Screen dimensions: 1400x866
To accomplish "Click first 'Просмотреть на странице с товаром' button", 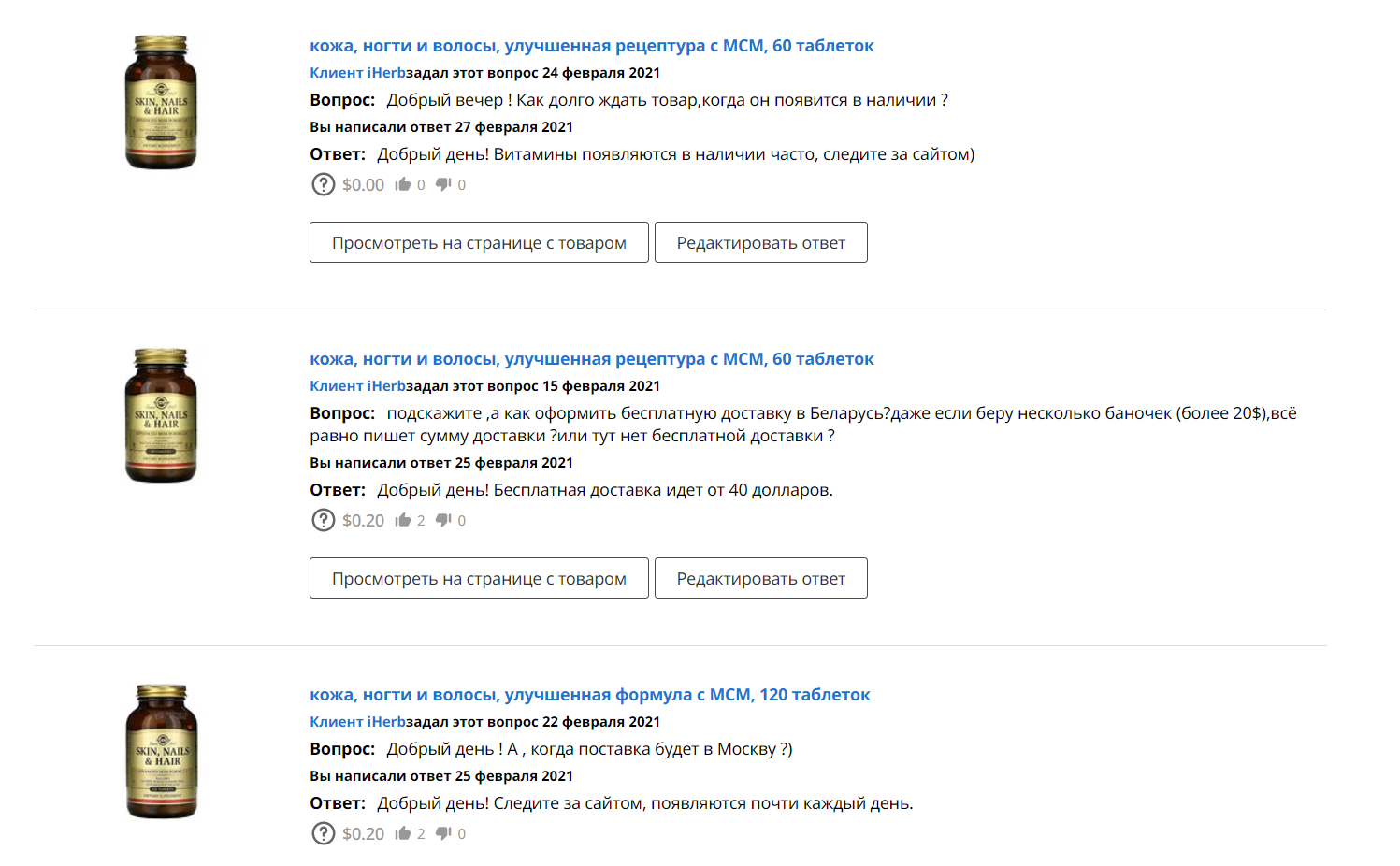I will tap(479, 242).
